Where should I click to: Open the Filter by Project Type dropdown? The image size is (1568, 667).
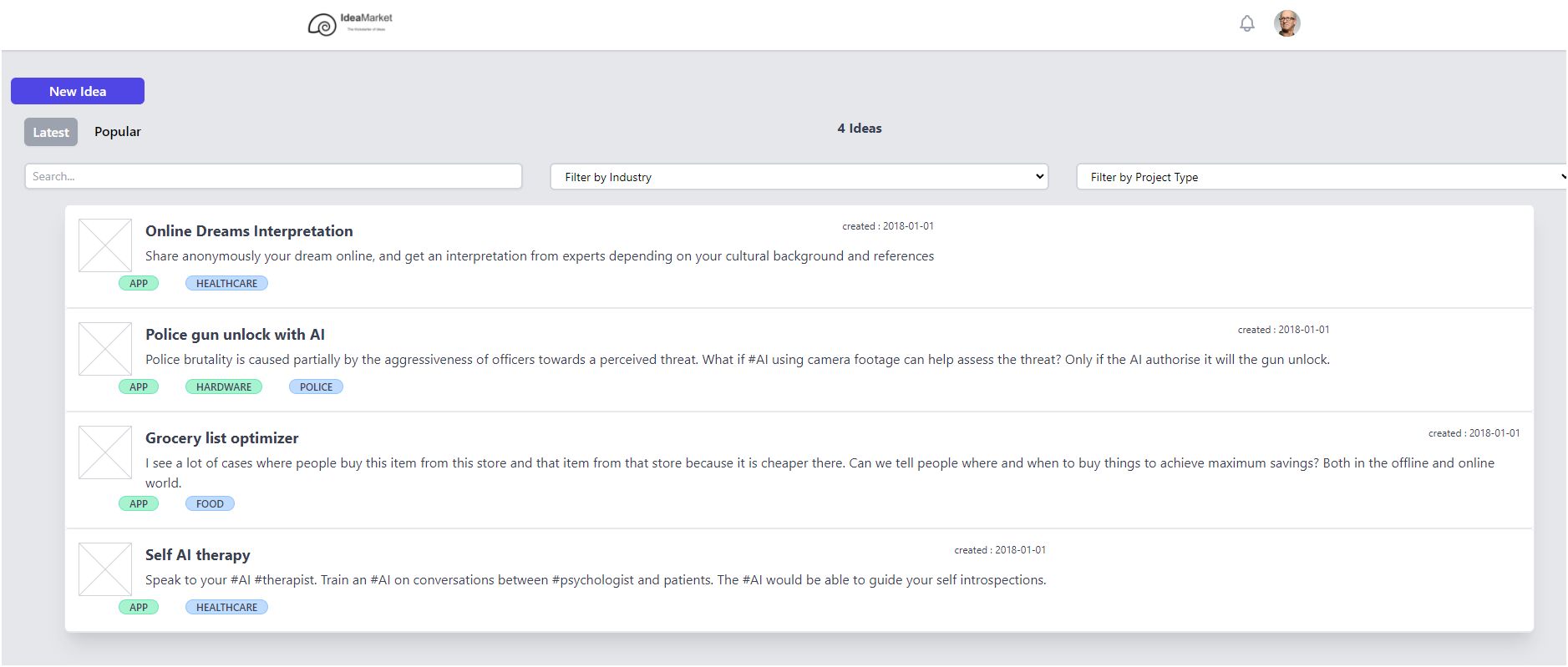click(x=1322, y=177)
